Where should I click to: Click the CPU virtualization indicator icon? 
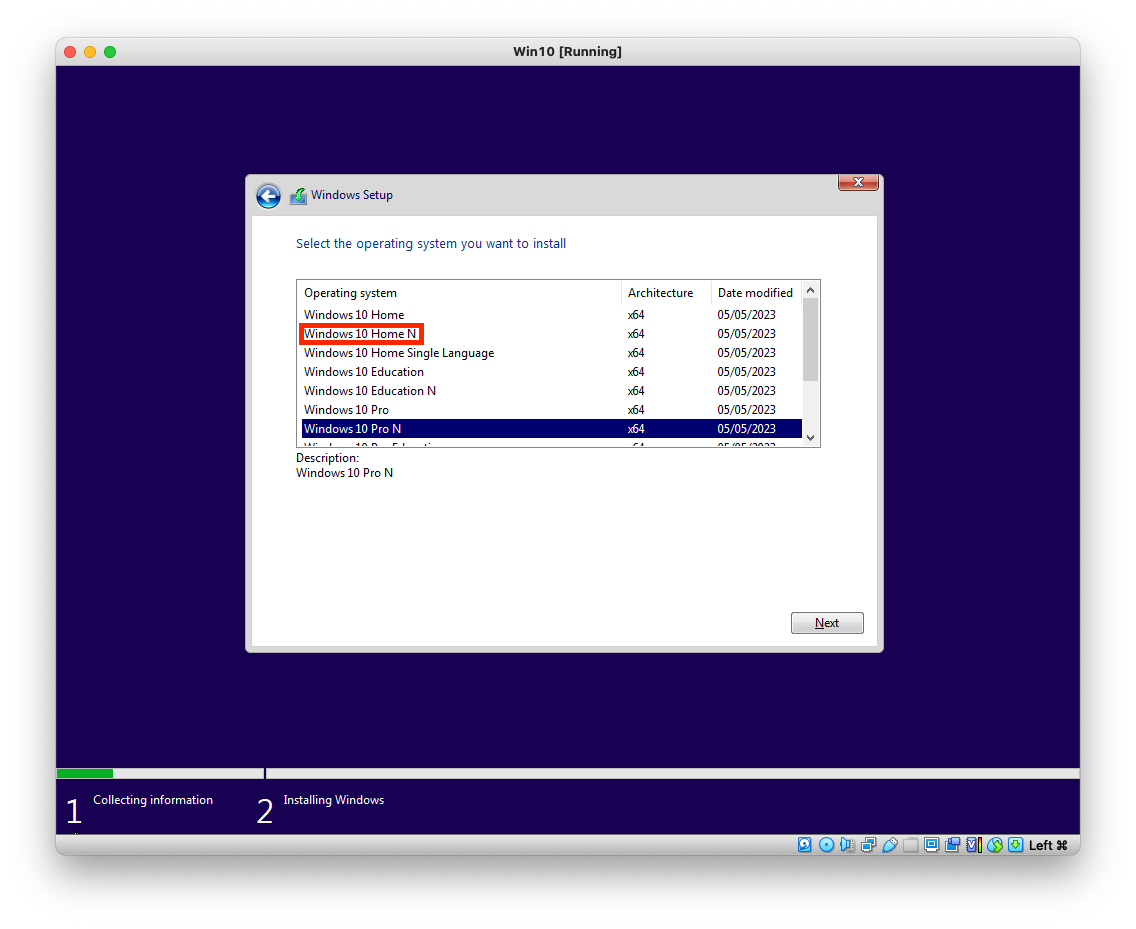tap(974, 845)
